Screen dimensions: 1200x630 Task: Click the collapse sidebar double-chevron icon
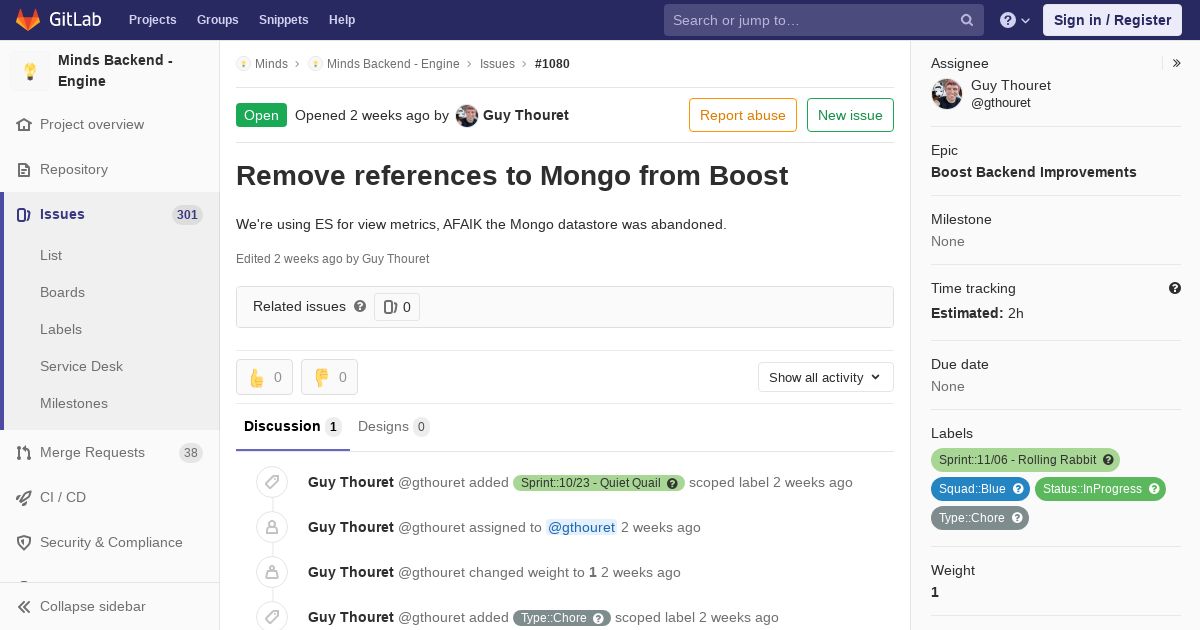coord(24,607)
